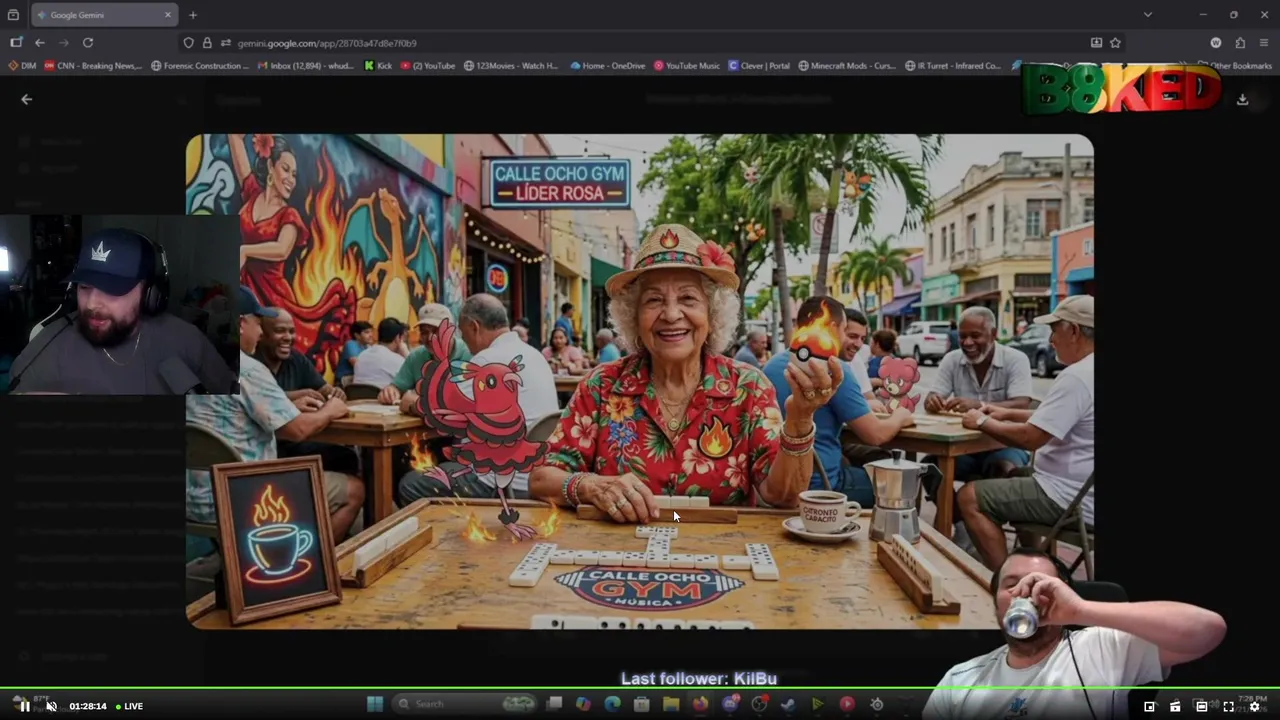Image resolution: width=1280 pixels, height=720 pixels.
Task: Switch to Firefox on the taskbar
Action: [700, 704]
